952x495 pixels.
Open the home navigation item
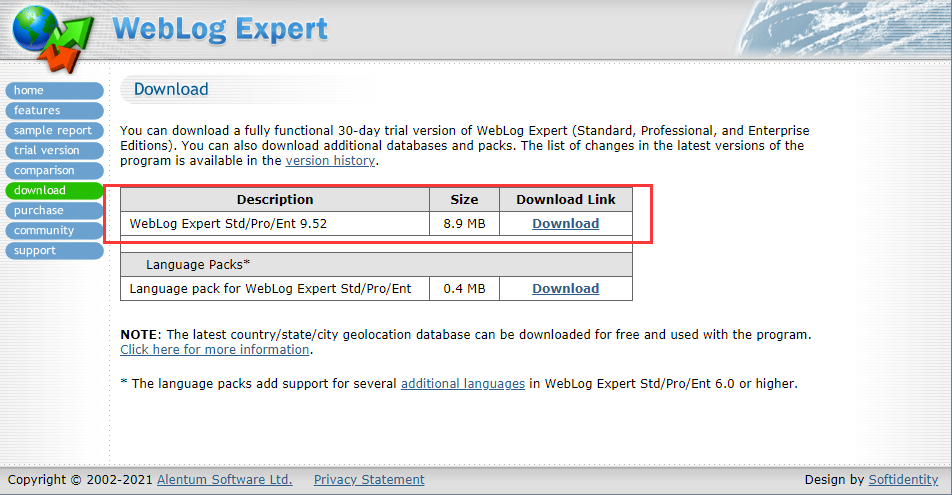[x=29, y=91]
